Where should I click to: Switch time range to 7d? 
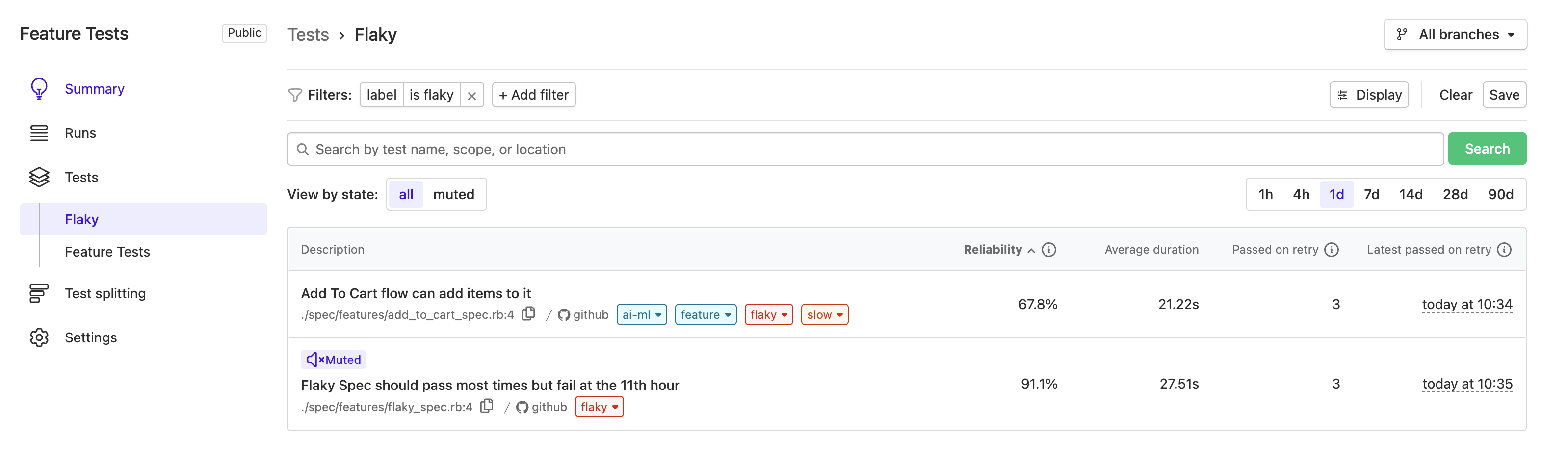(1372, 194)
